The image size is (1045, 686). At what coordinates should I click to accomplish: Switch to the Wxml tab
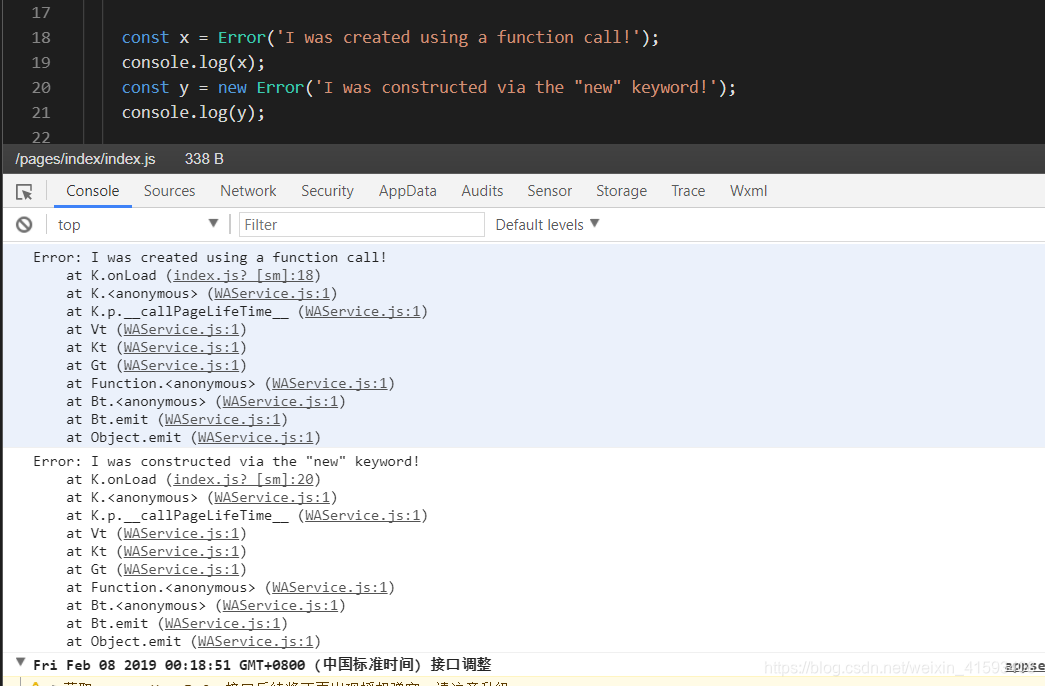pos(748,190)
